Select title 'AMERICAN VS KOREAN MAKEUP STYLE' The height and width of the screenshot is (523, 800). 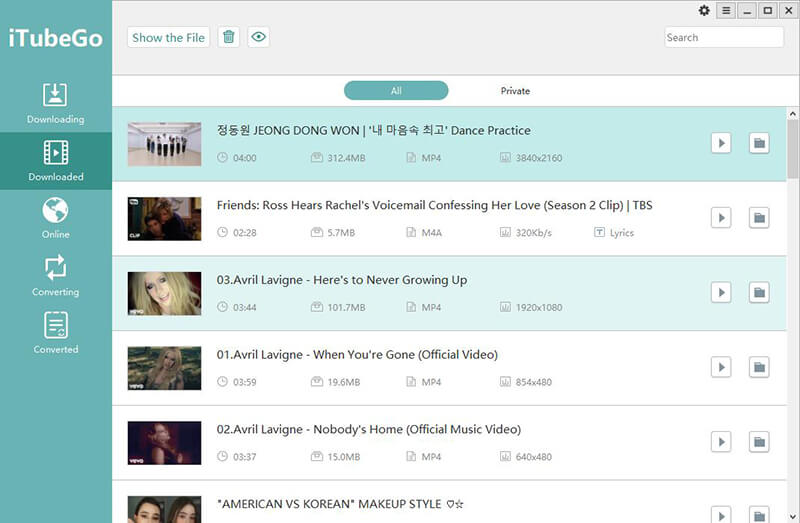tap(340, 504)
